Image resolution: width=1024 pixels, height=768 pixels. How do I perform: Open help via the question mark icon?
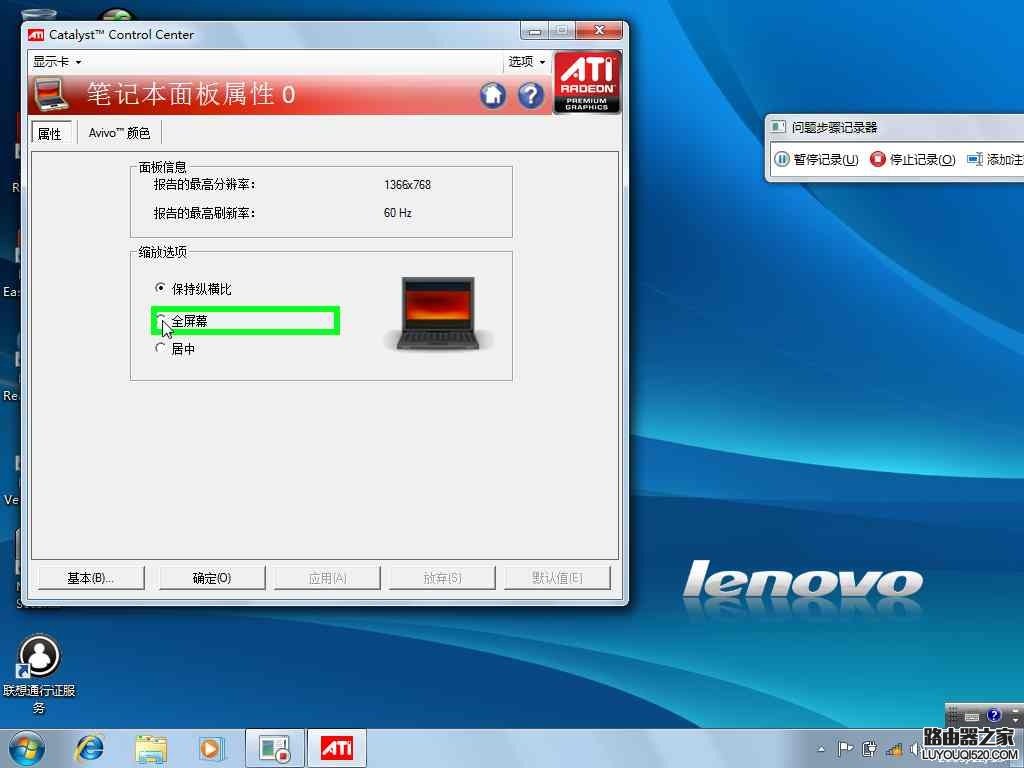tap(530, 96)
